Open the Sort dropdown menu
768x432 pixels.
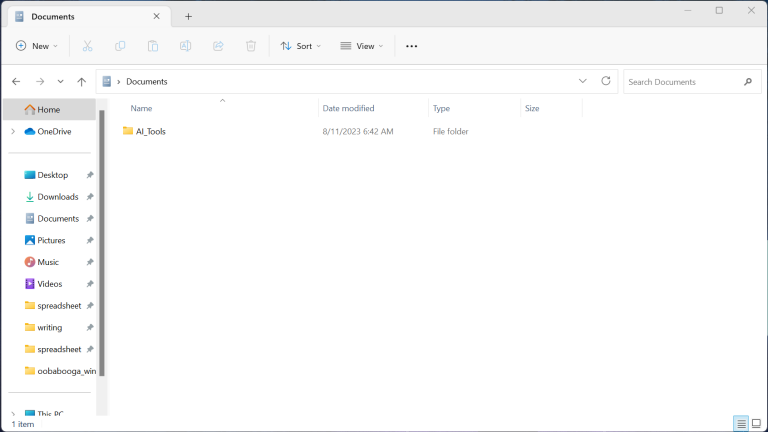tap(301, 46)
